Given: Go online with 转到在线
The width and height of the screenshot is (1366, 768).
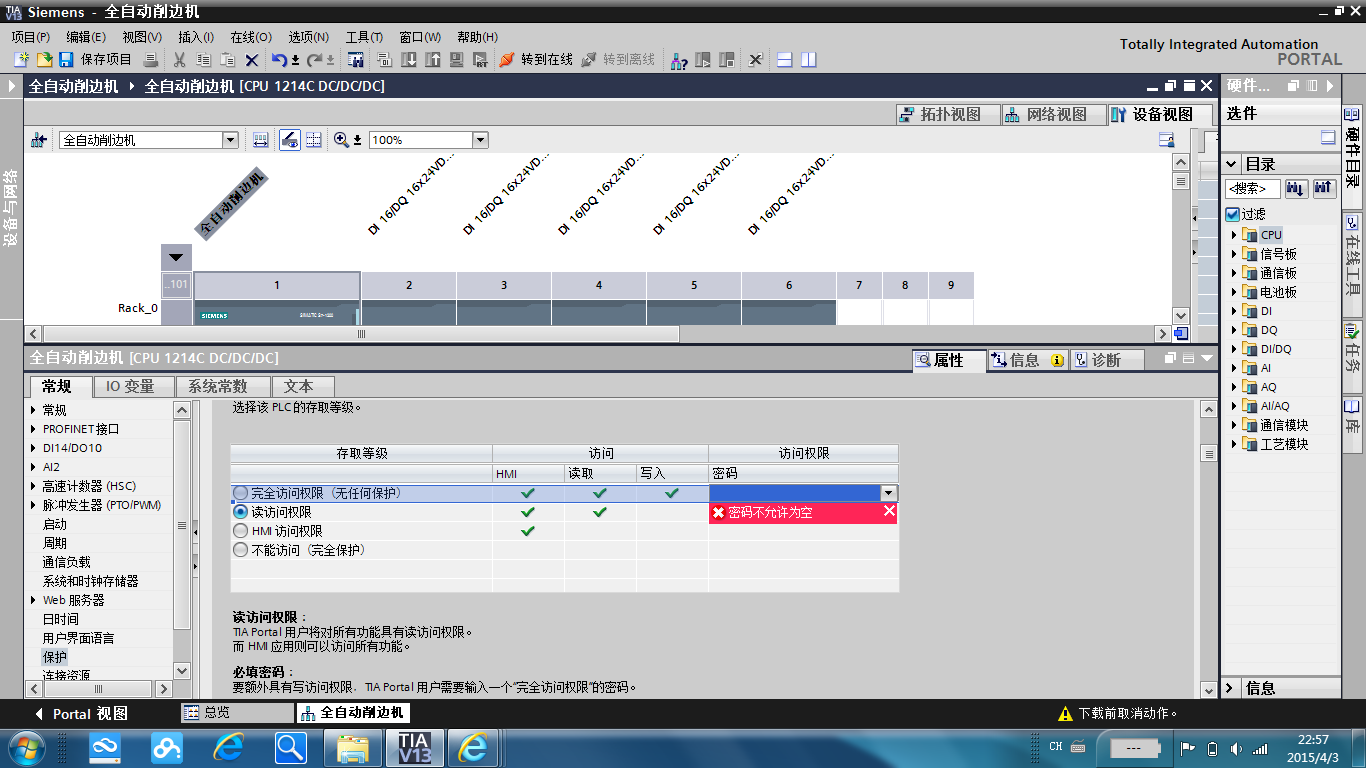Looking at the screenshot, I should [536, 60].
